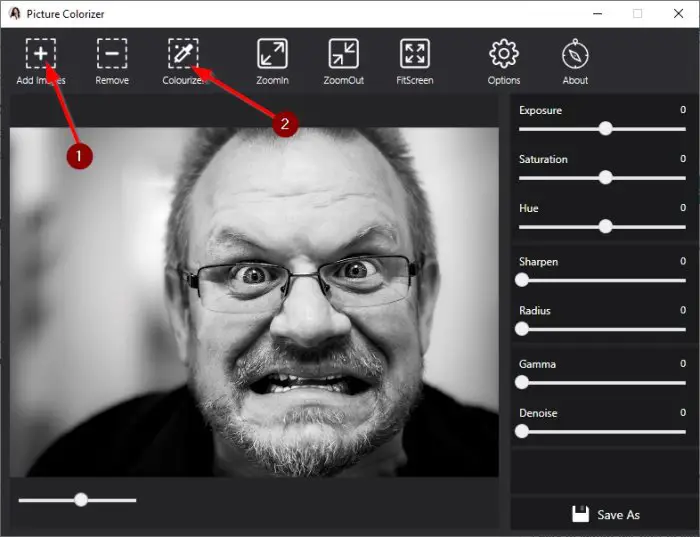Click the black-and-white portrait preview

click(x=254, y=302)
